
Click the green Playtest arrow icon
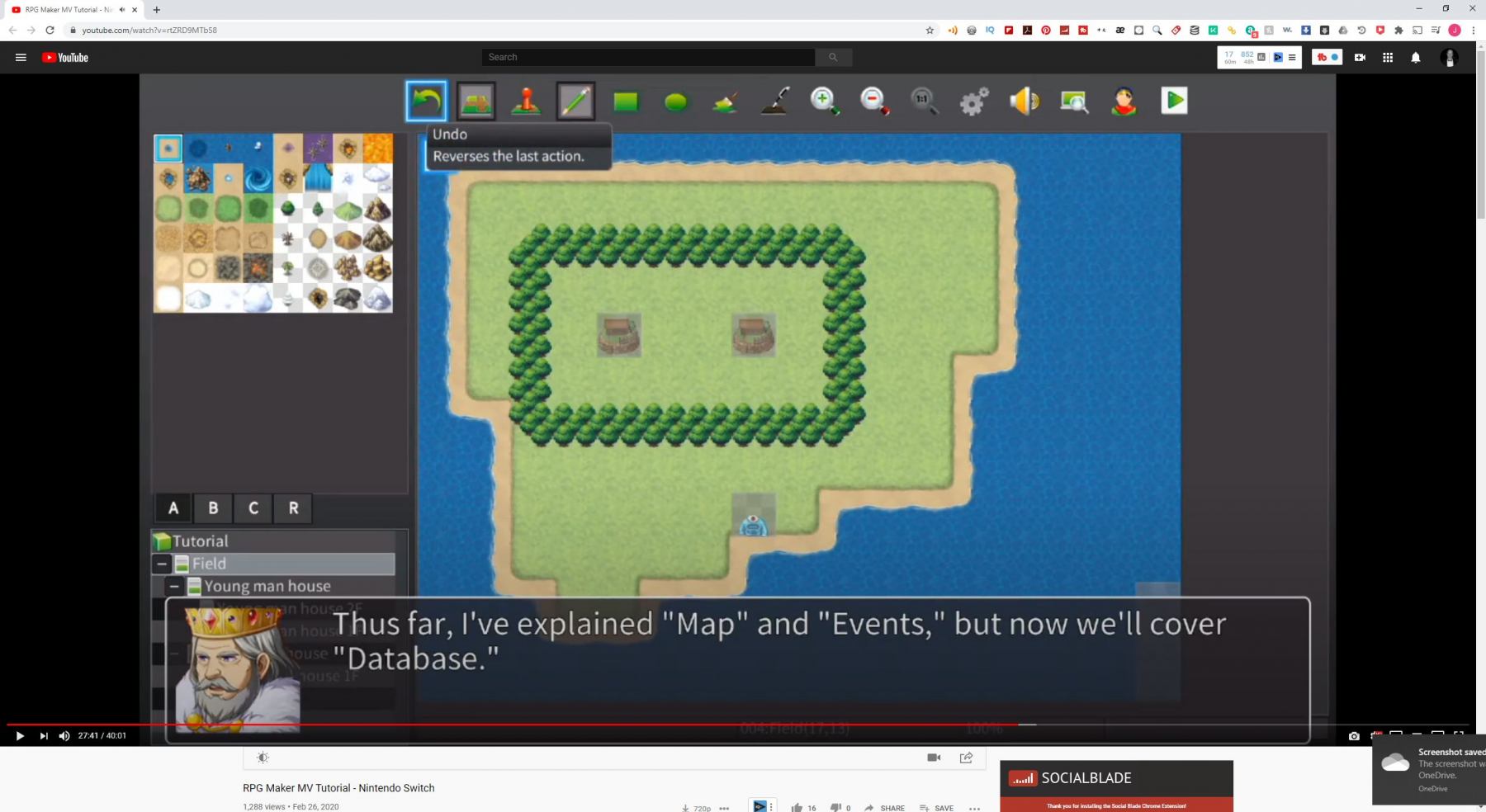pyautogui.click(x=1174, y=101)
